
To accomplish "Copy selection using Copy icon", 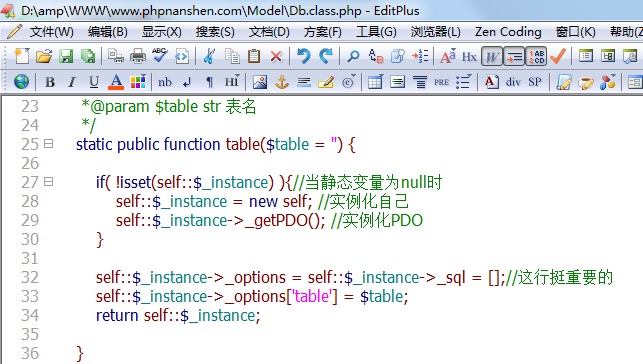I will coord(233,56).
